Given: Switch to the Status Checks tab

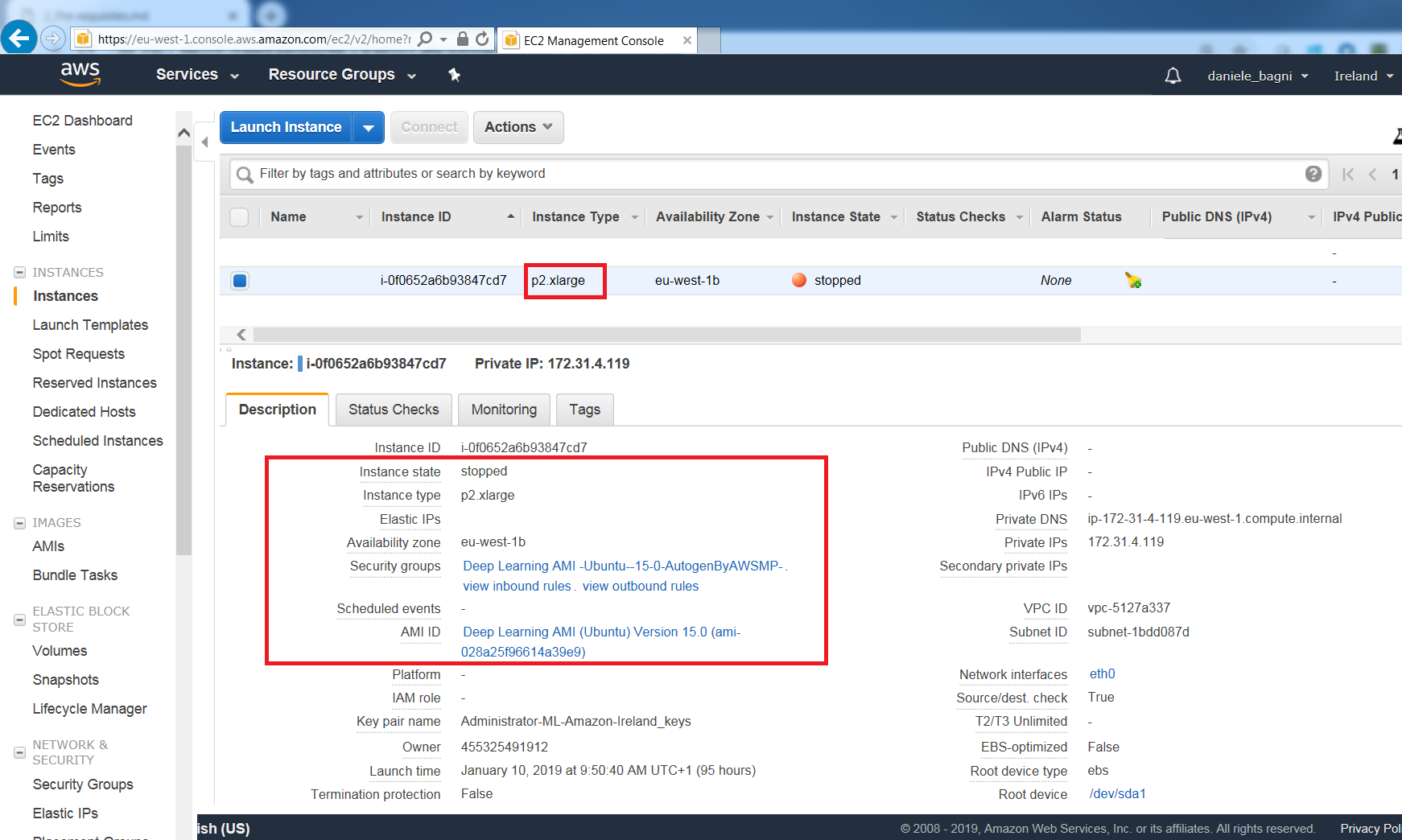Looking at the screenshot, I should 394,410.
